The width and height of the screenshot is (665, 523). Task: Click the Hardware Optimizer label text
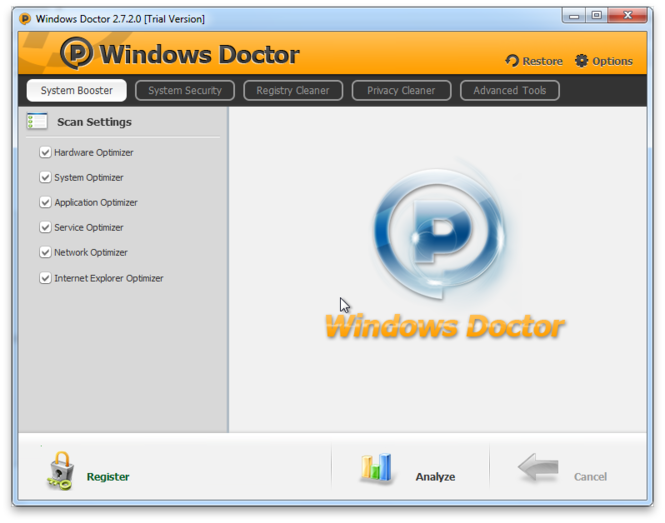coord(94,153)
